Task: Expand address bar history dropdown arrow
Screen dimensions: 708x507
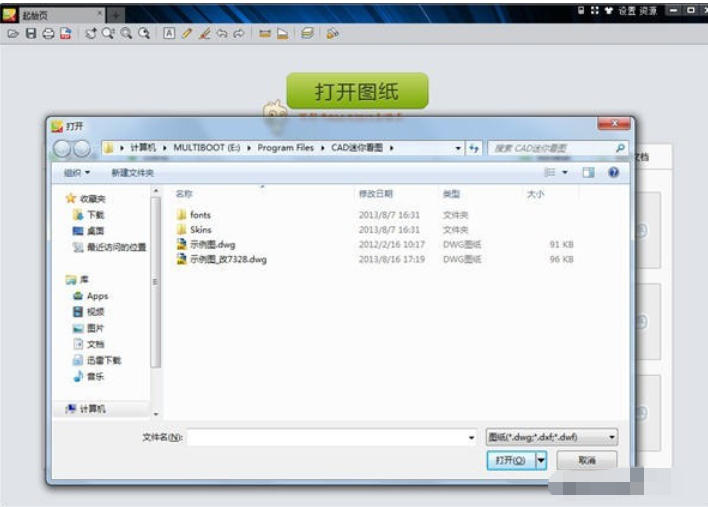Action: 458,148
